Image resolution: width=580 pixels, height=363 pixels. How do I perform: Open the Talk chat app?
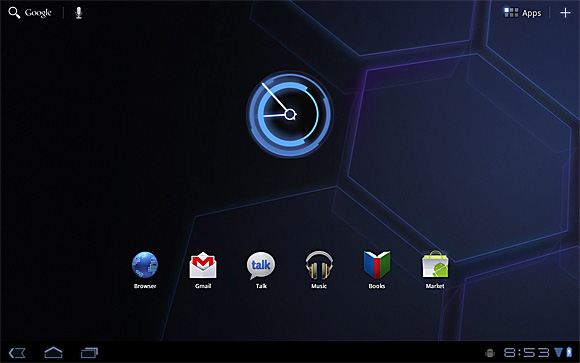(x=261, y=270)
